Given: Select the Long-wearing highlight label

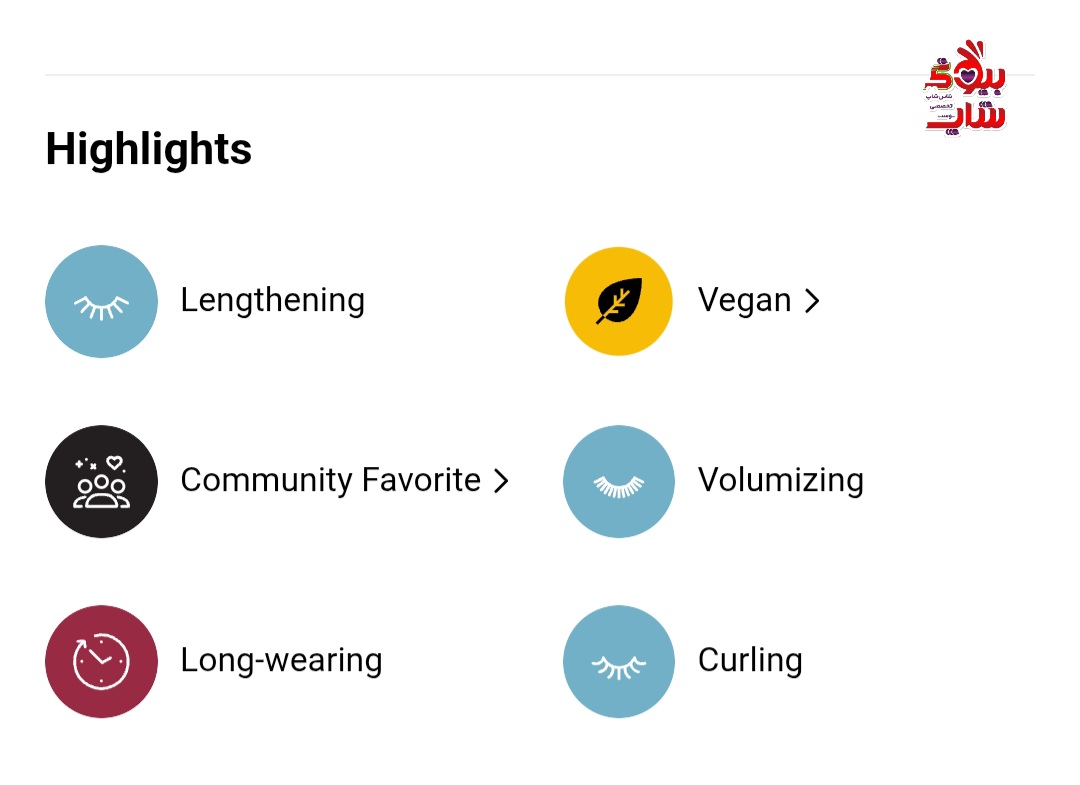Looking at the screenshot, I should tap(281, 660).
